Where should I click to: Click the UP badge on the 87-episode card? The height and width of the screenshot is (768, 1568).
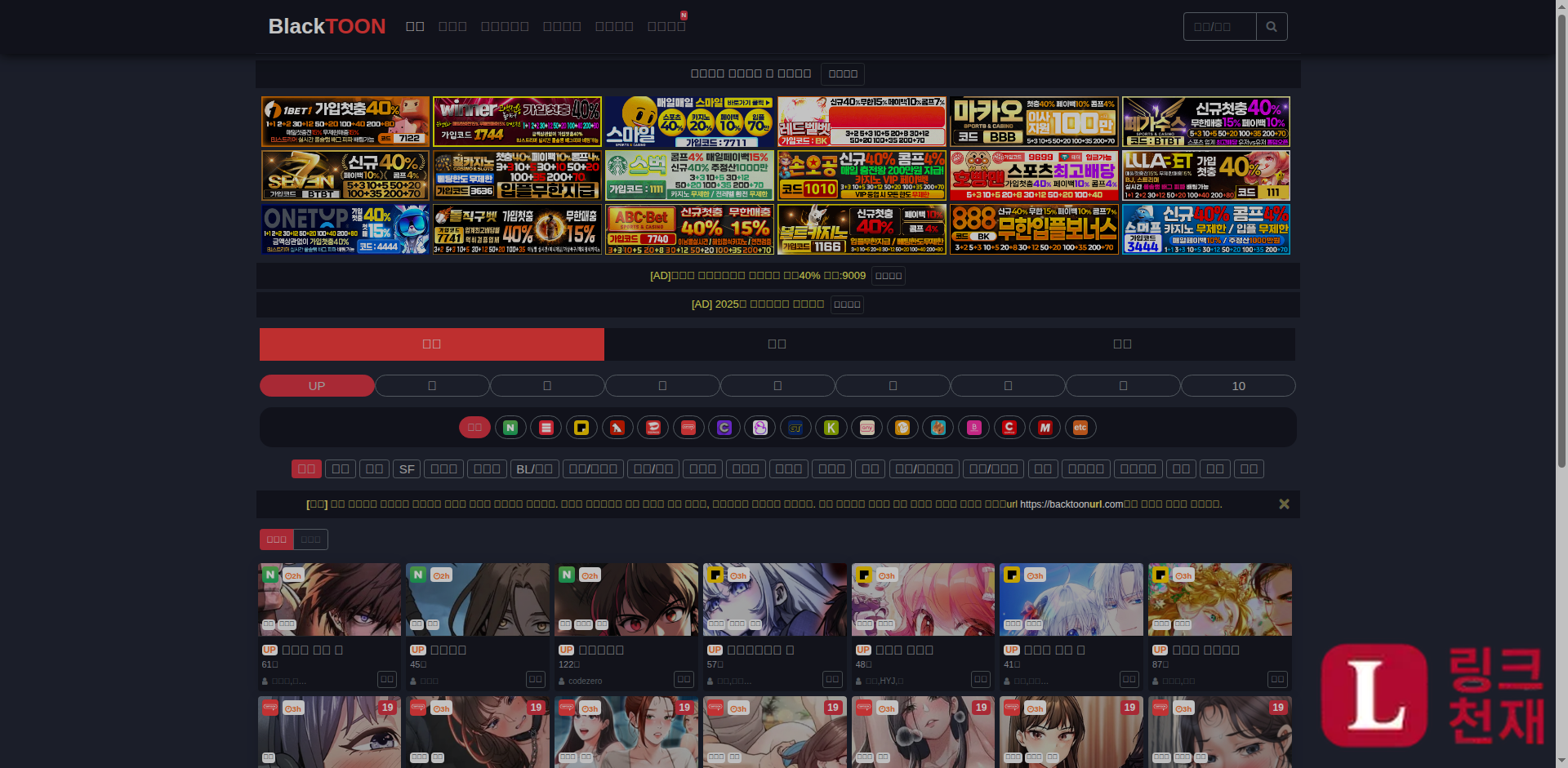pyautogui.click(x=1160, y=650)
